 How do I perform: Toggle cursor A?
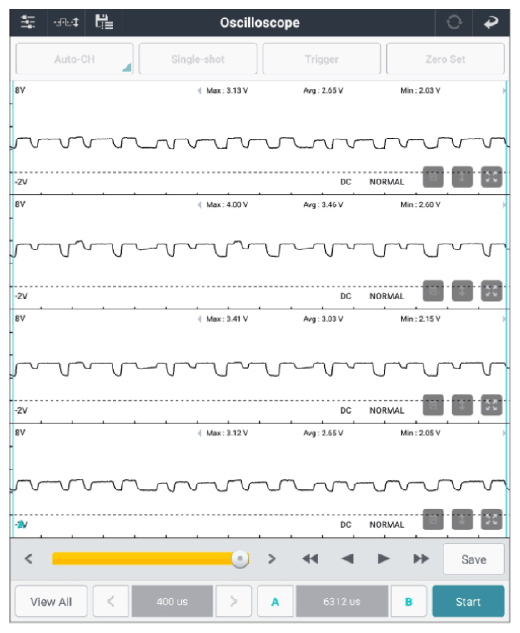coord(275,602)
